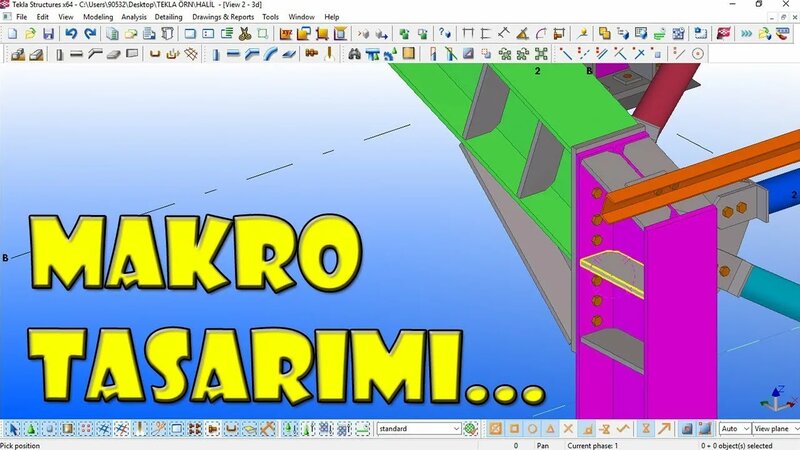Open the Window menu

tap(302, 17)
